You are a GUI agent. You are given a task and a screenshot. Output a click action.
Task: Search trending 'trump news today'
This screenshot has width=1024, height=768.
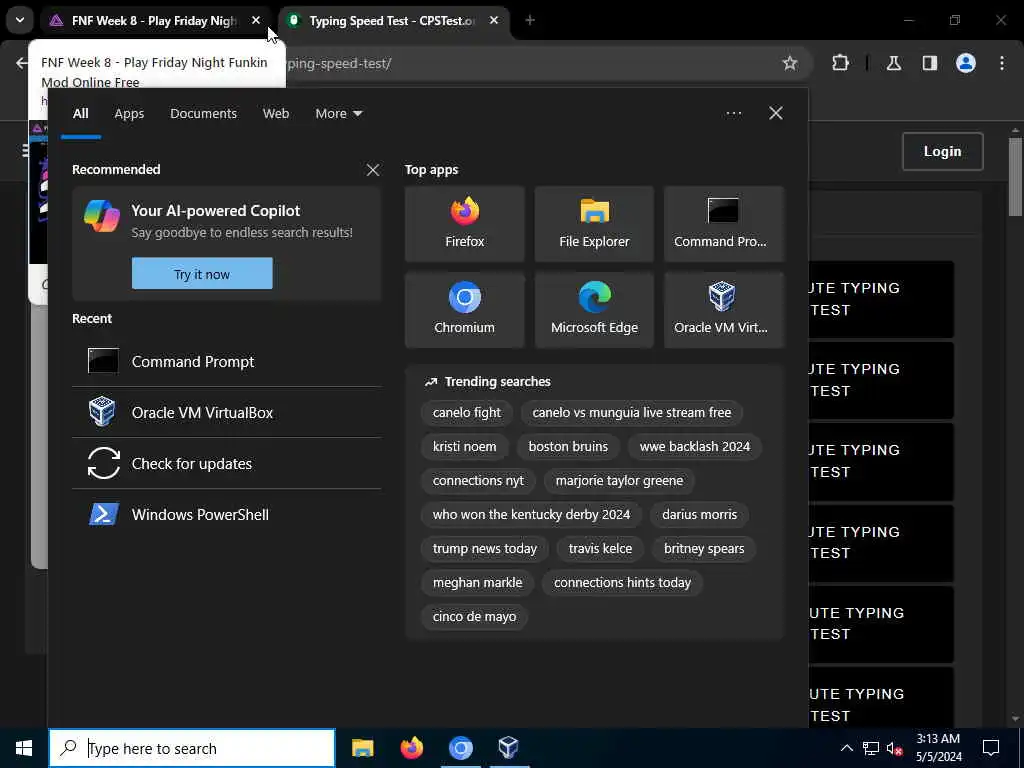point(485,548)
